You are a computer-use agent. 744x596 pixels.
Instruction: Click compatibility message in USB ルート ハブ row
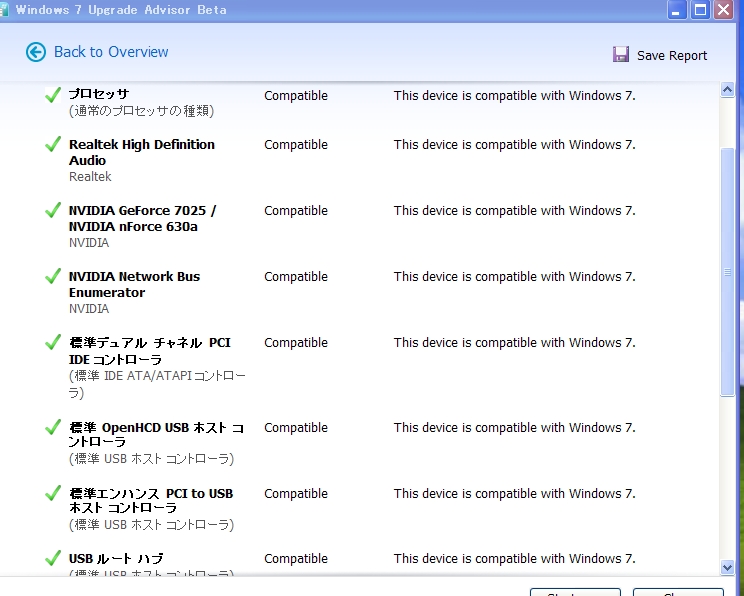tap(515, 559)
